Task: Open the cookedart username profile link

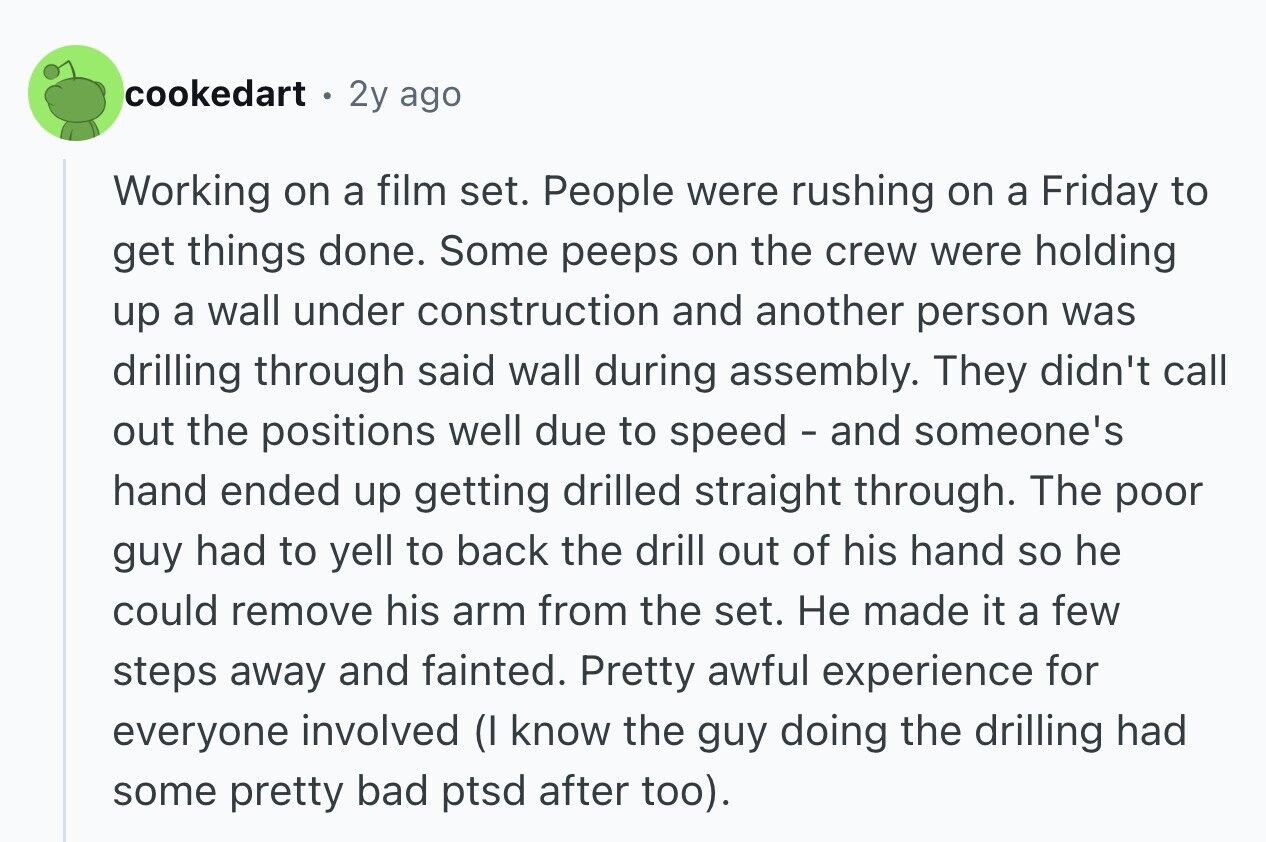Action: [x=215, y=94]
